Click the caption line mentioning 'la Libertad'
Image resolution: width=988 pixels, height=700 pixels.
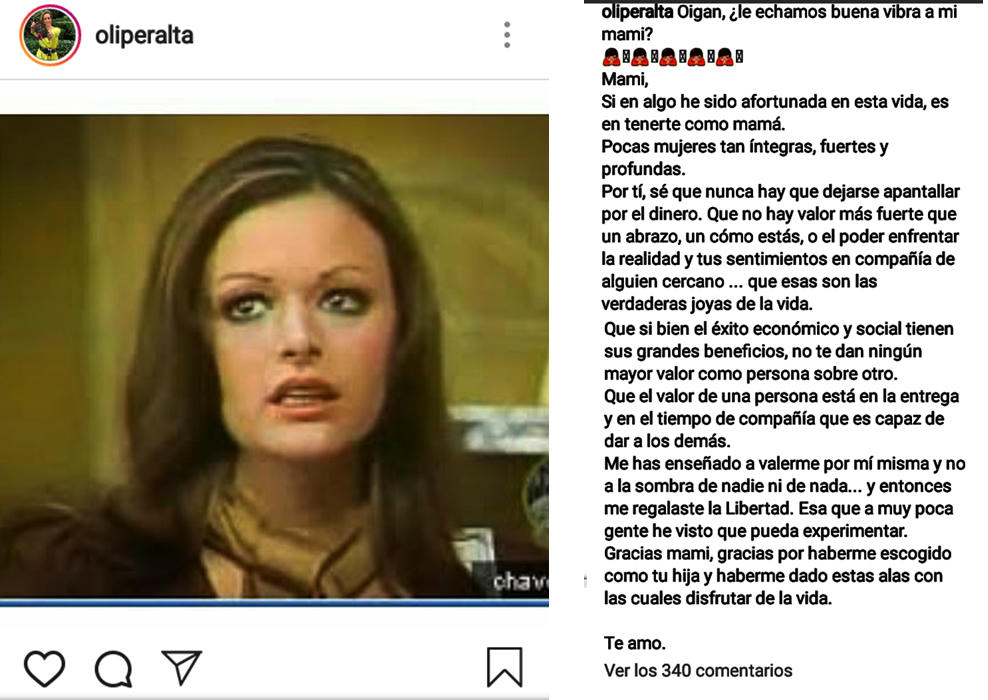tap(778, 509)
